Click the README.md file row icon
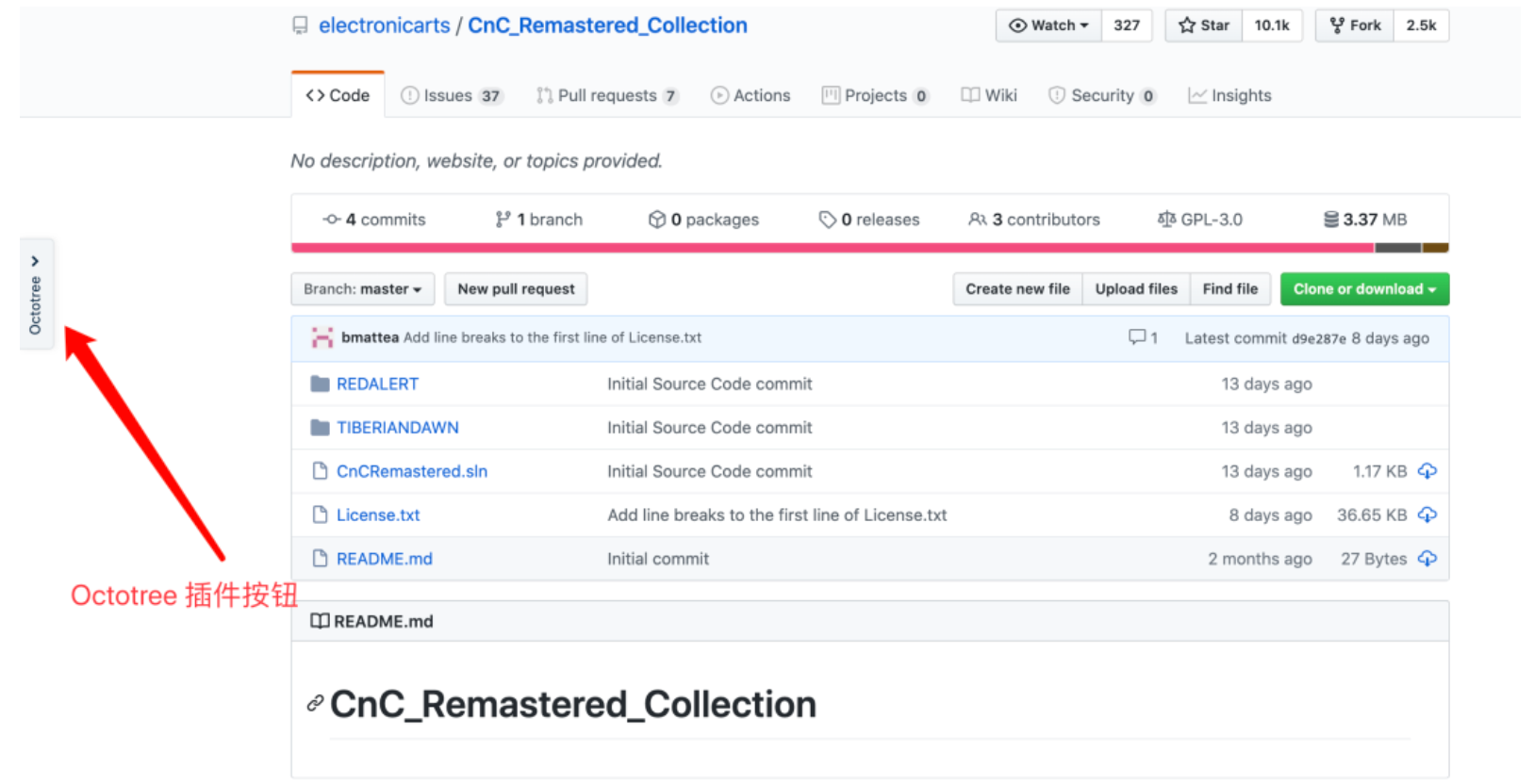 (321, 559)
